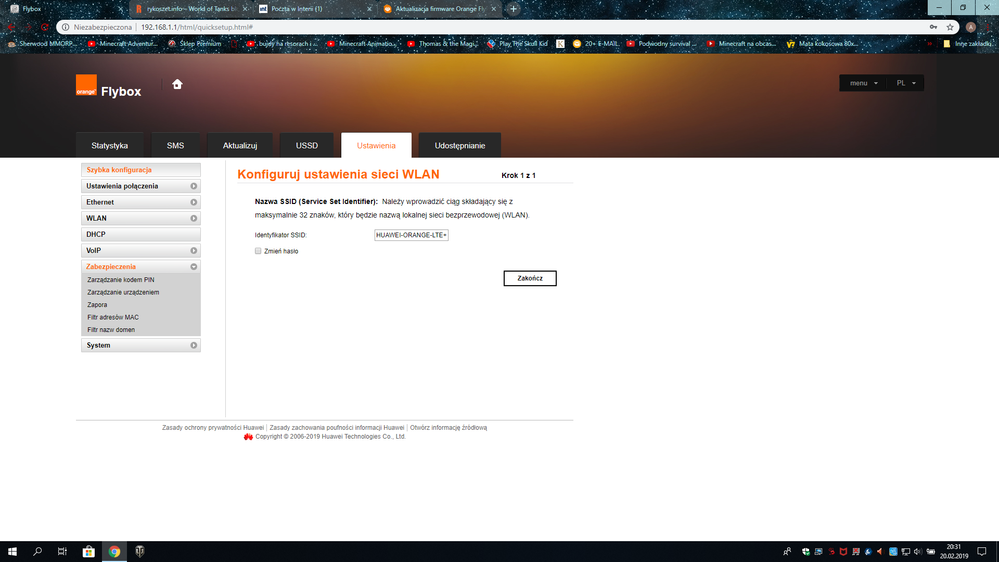Open the DHCP sidebar item
999x562 pixels.
pyautogui.click(x=141, y=234)
